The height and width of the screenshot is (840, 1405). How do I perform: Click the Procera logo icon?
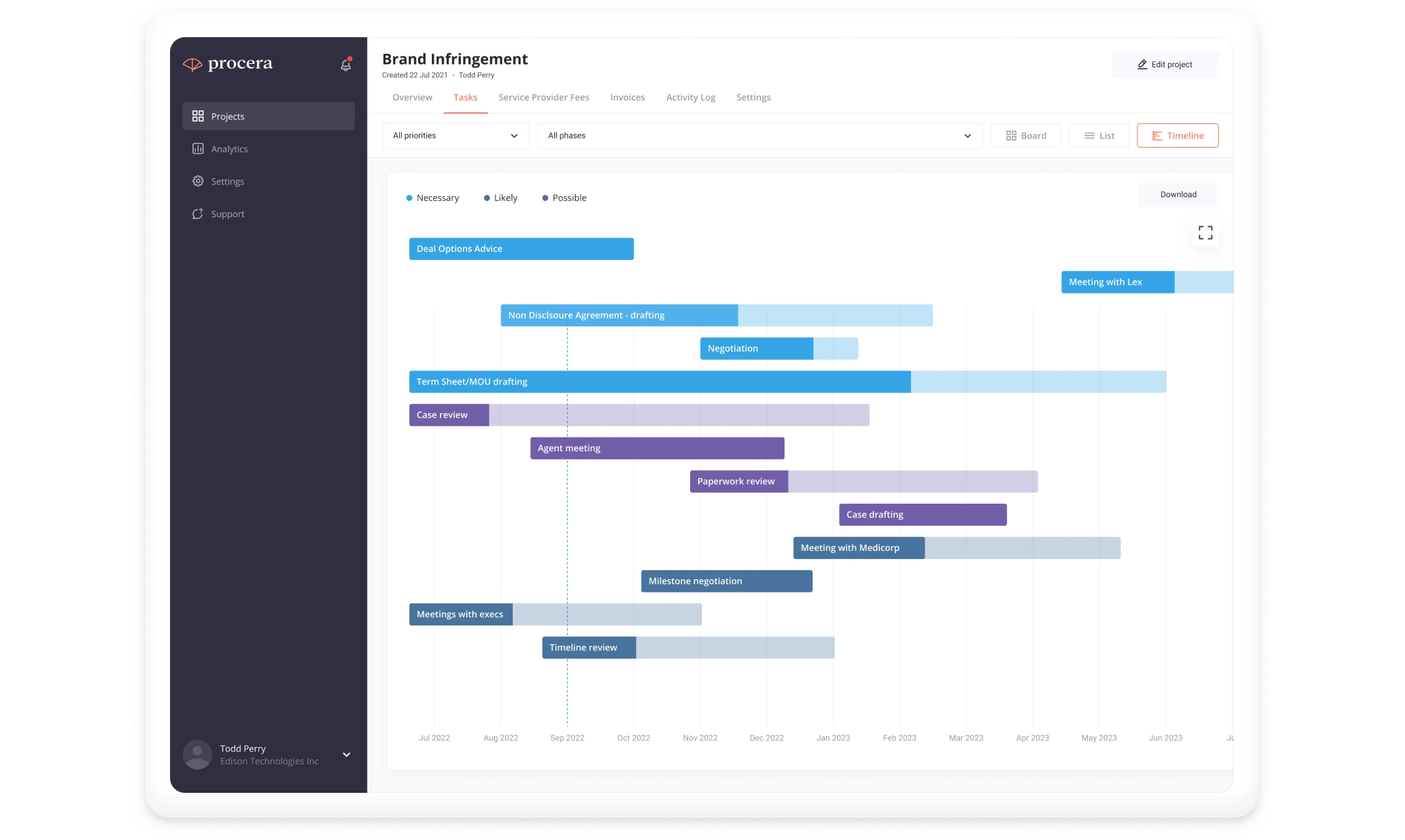pos(192,65)
